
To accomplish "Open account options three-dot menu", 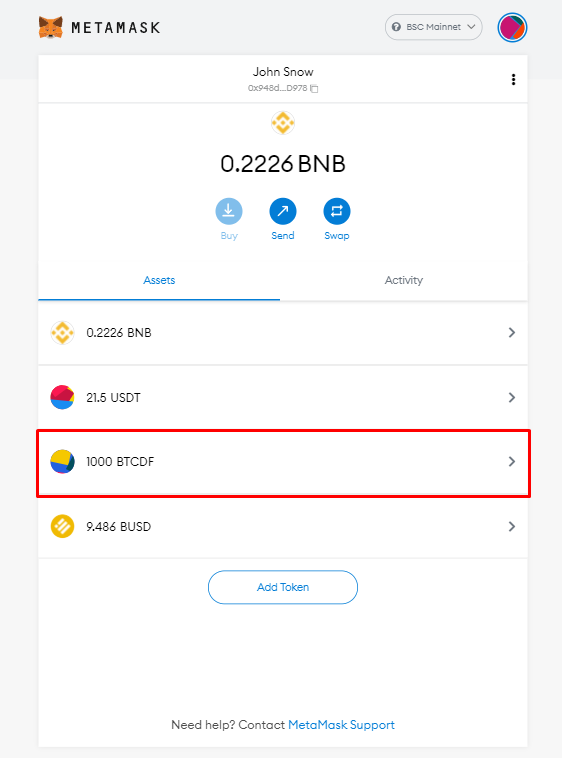I will click(513, 79).
